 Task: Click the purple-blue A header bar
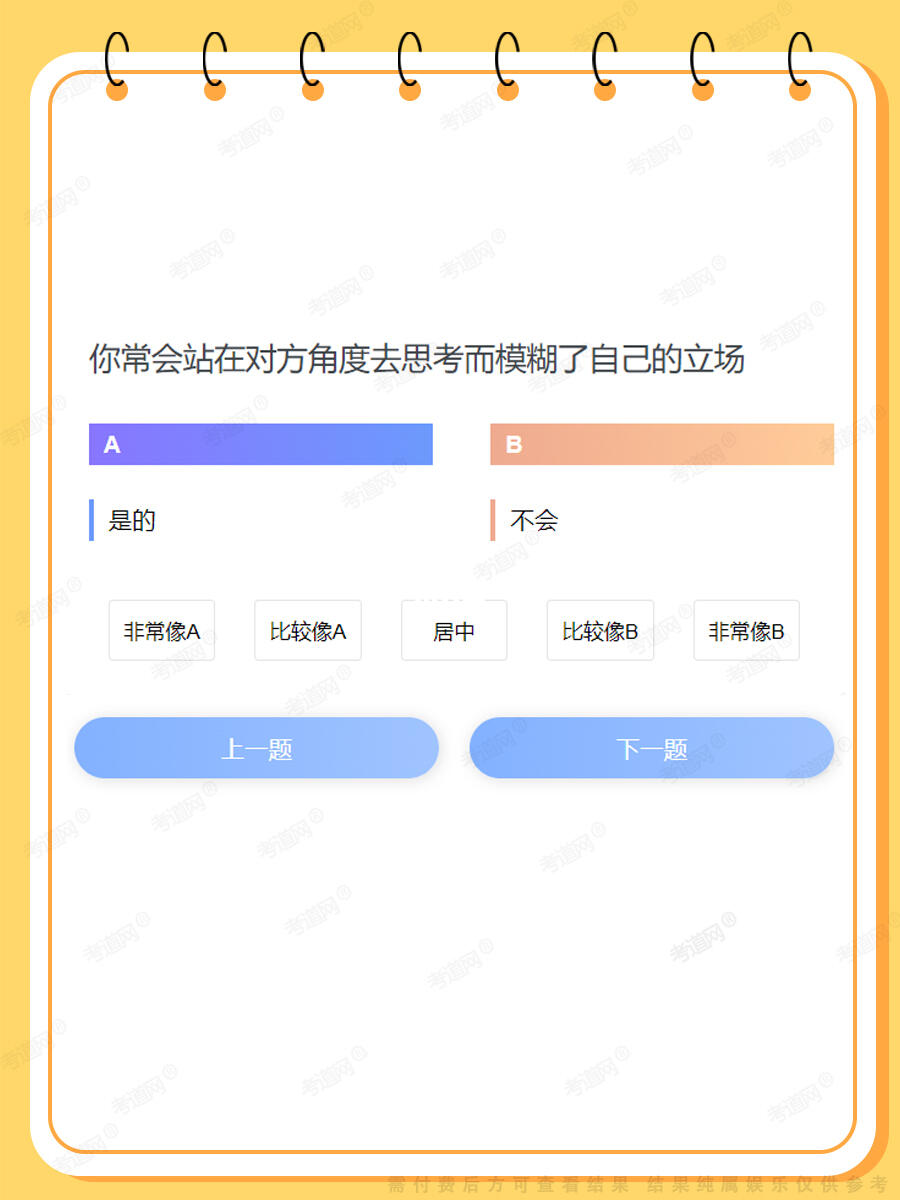[261, 444]
